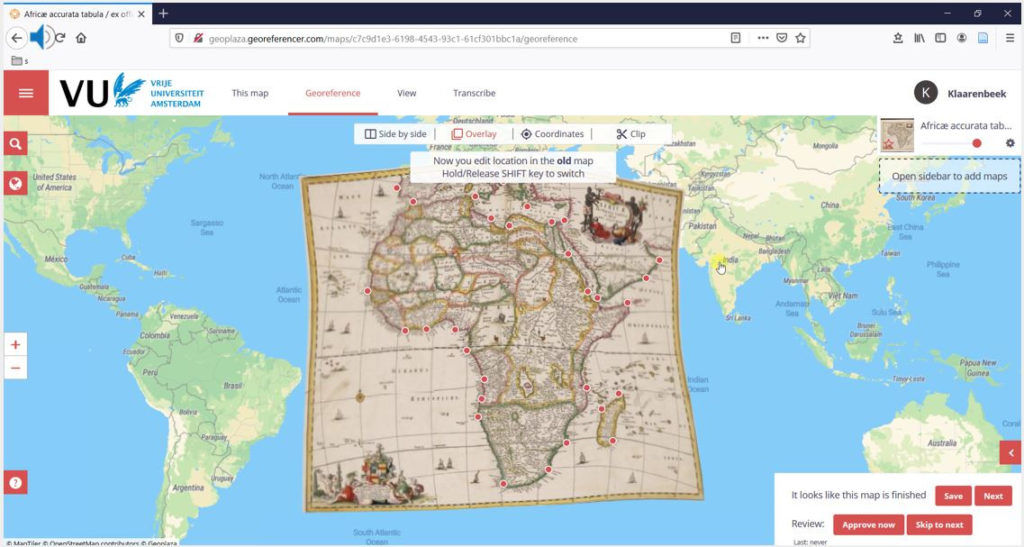Click the Save button
Image resolution: width=1024 pixels, height=547 pixels.
tap(953, 495)
